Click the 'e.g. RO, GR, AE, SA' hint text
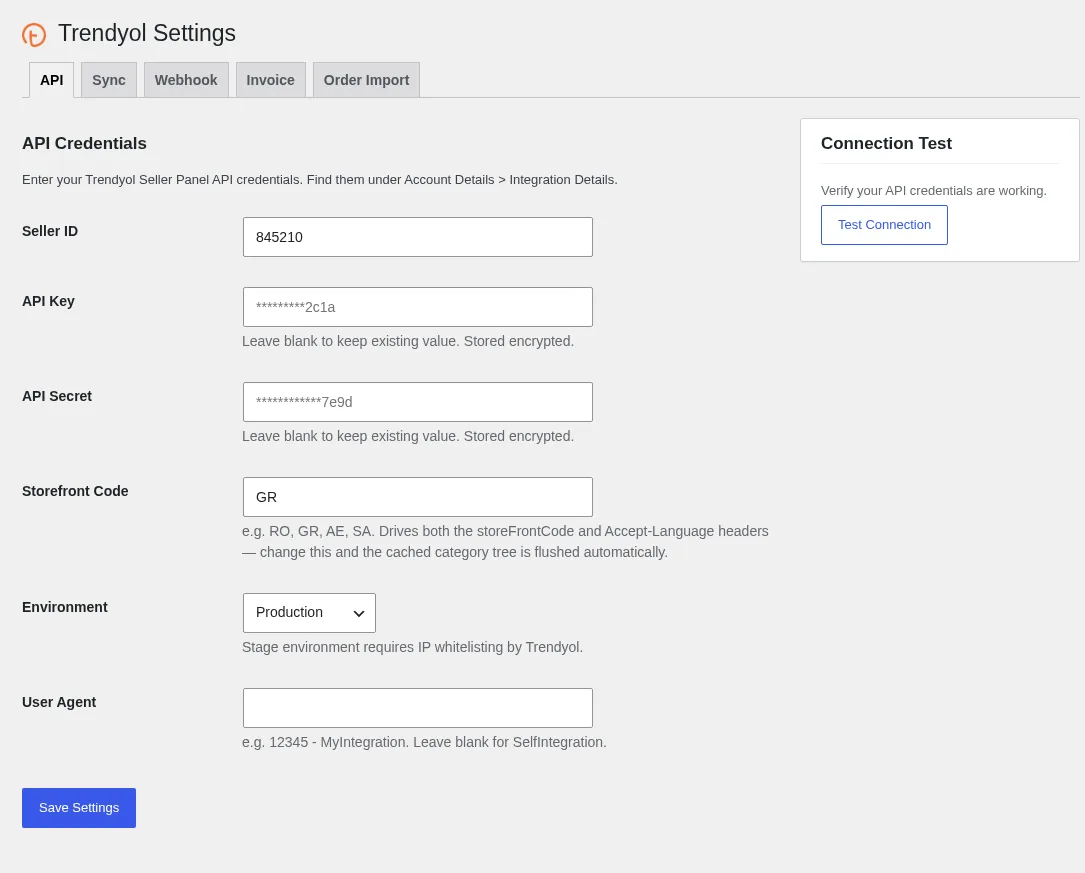 (505, 542)
